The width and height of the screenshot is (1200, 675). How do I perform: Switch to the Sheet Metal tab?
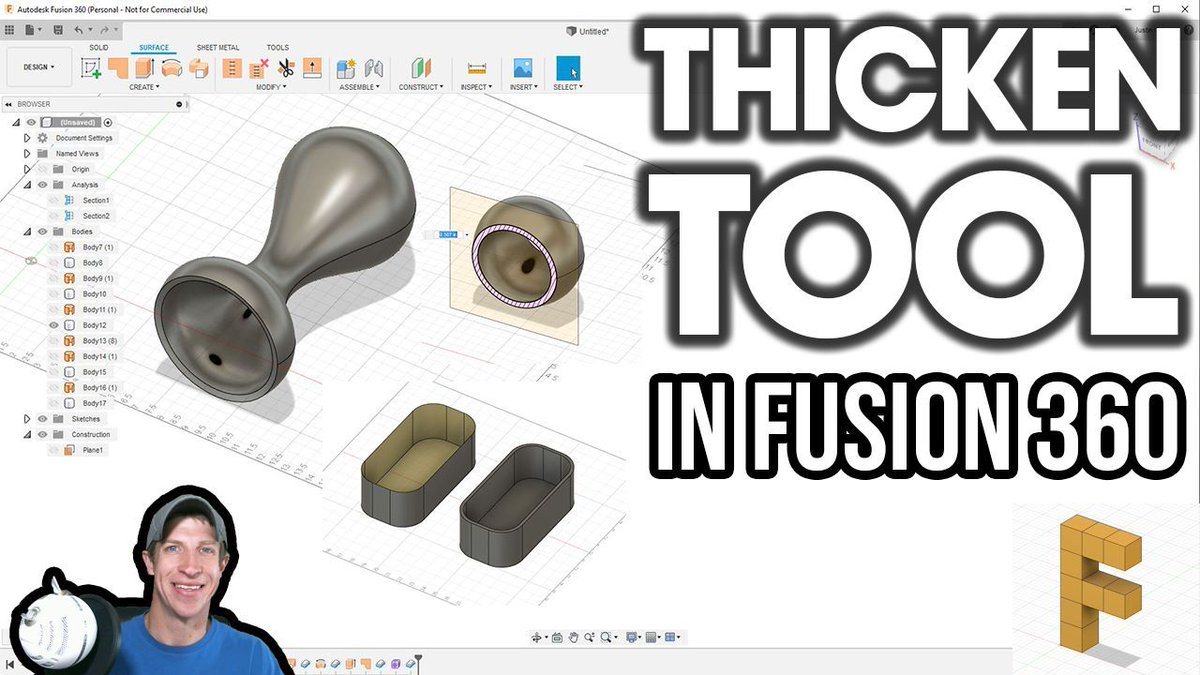pos(218,47)
